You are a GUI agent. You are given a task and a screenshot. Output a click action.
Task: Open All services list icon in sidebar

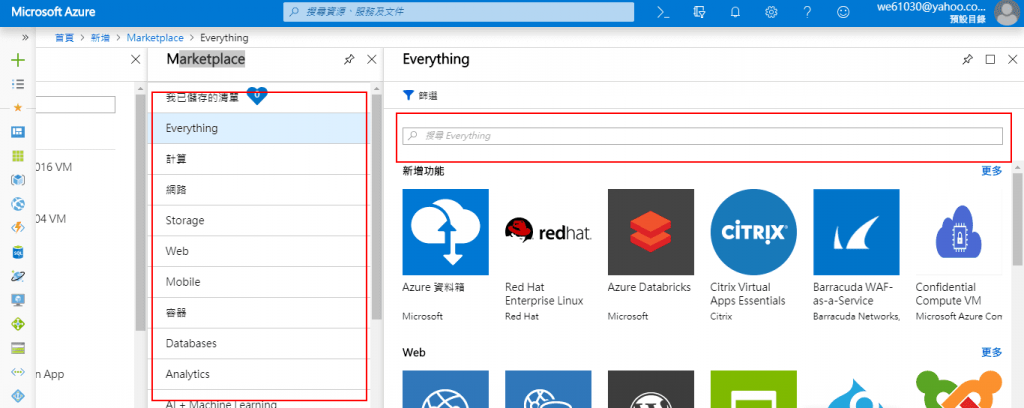[18, 84]
